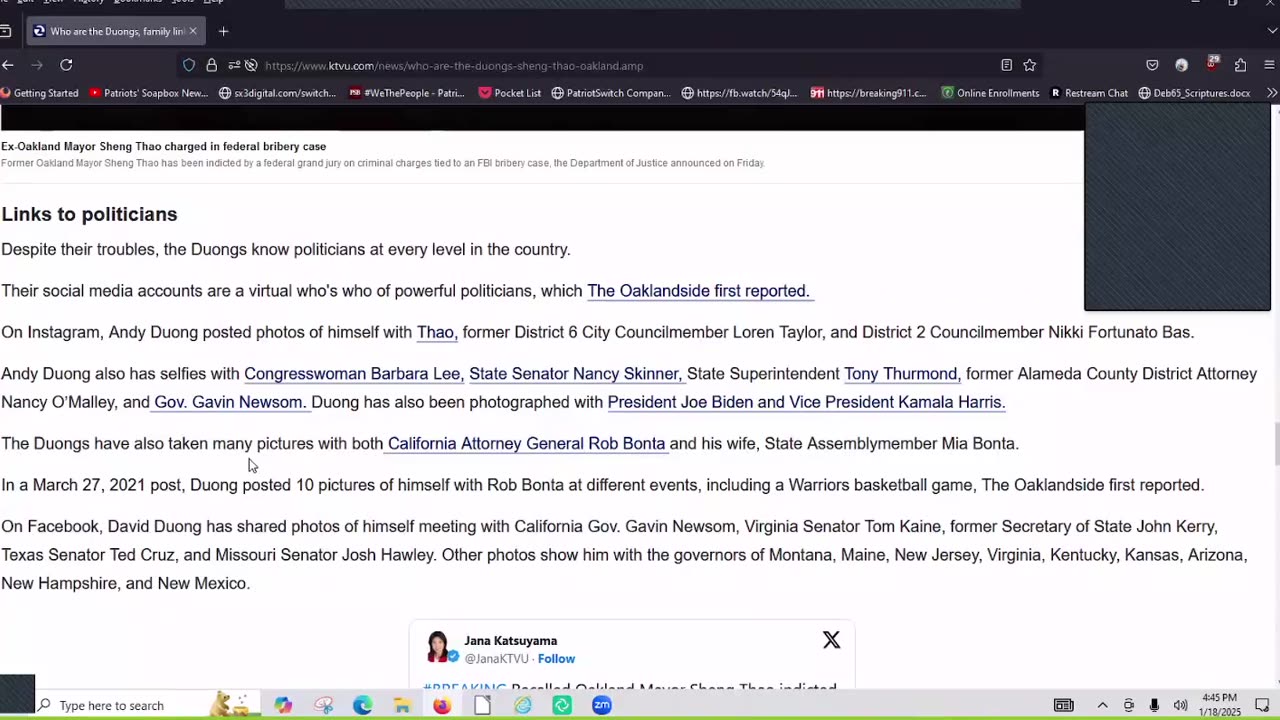Open PatriotSwitch Compan... bookmark
The height and width of the screenshot is (720, 1280).
click(x=610, y=93)
